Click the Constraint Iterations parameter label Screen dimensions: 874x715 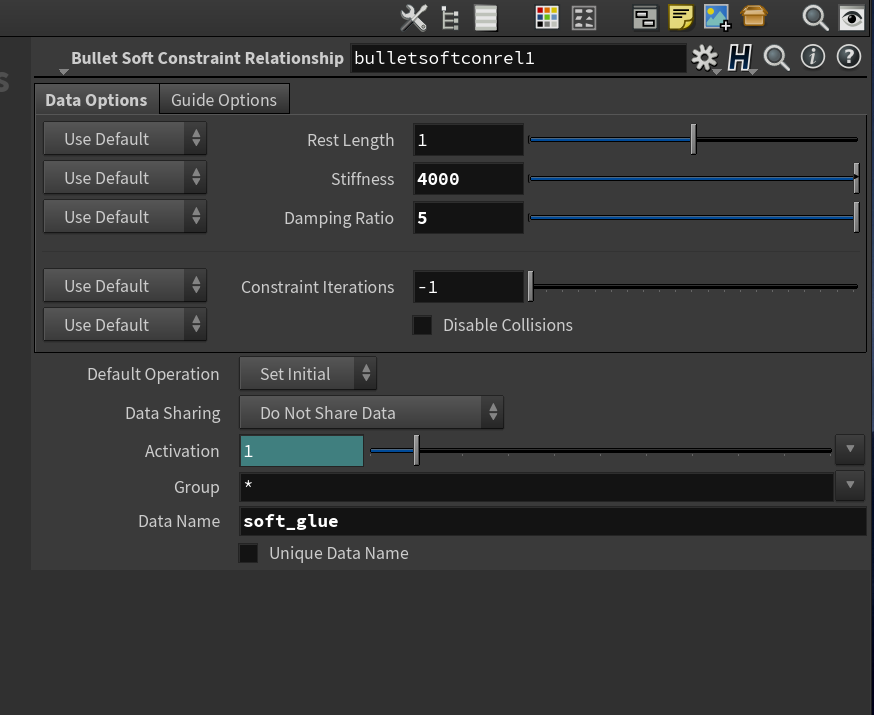pyautogui.click(x=318, y=287)
